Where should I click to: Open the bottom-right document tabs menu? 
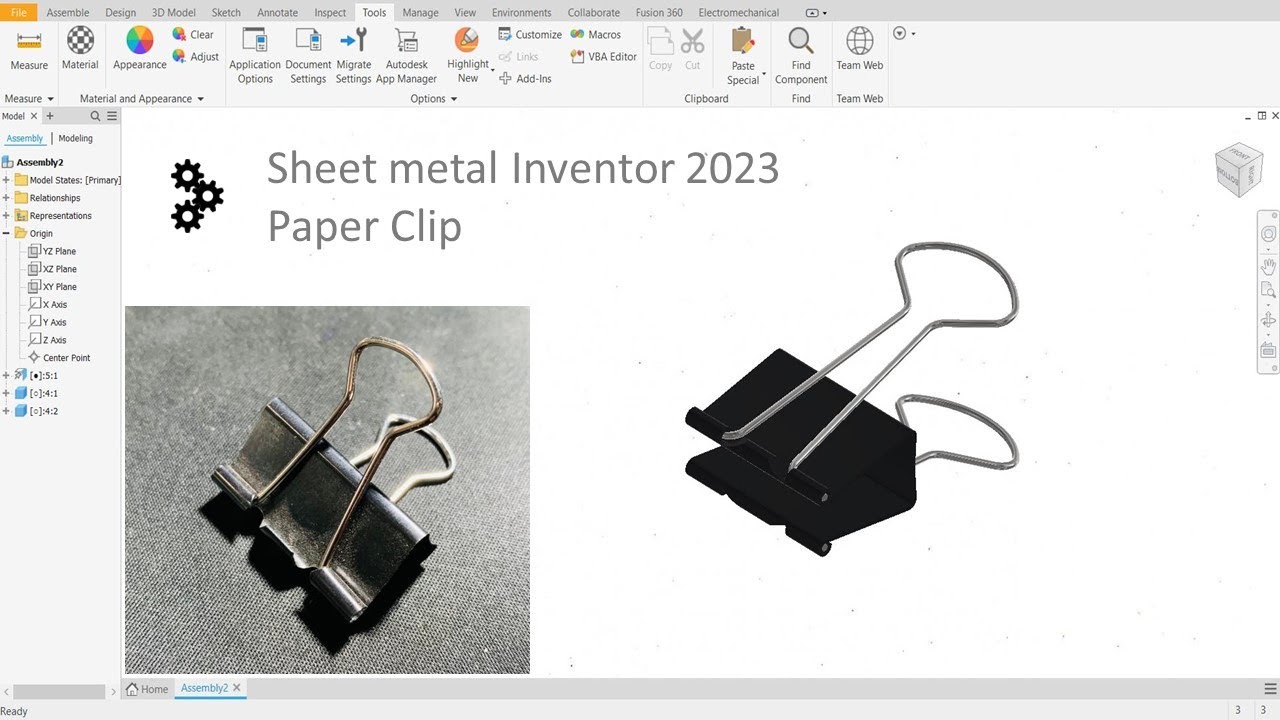(1270, 689)
